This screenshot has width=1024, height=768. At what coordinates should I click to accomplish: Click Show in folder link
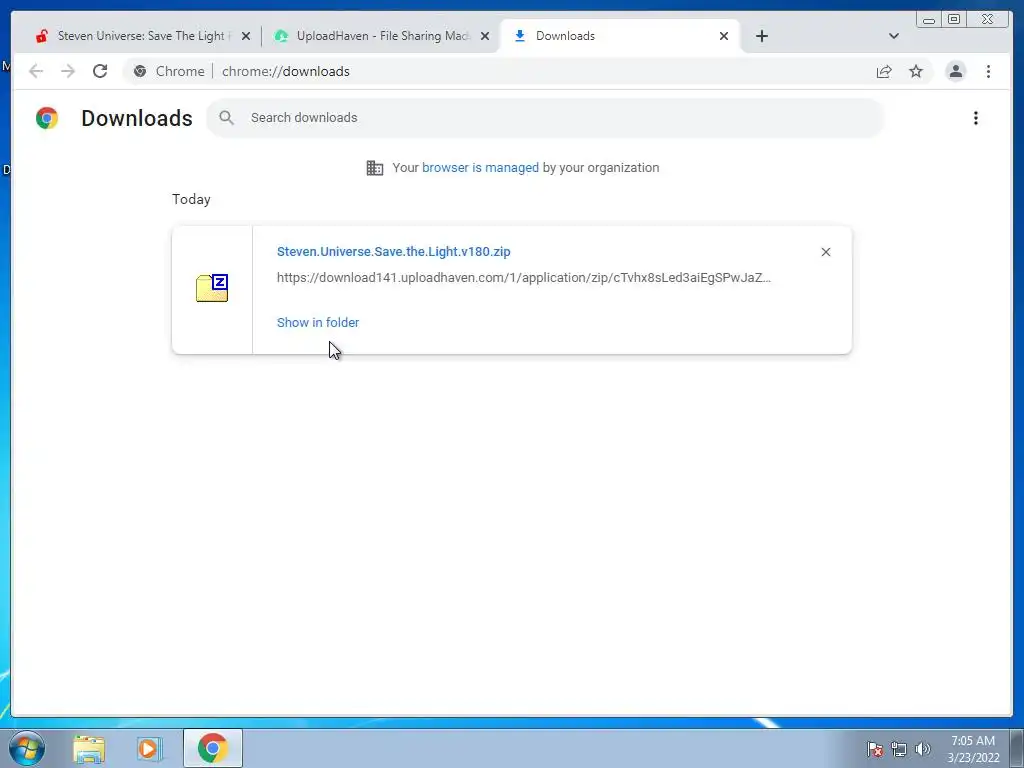318,323
